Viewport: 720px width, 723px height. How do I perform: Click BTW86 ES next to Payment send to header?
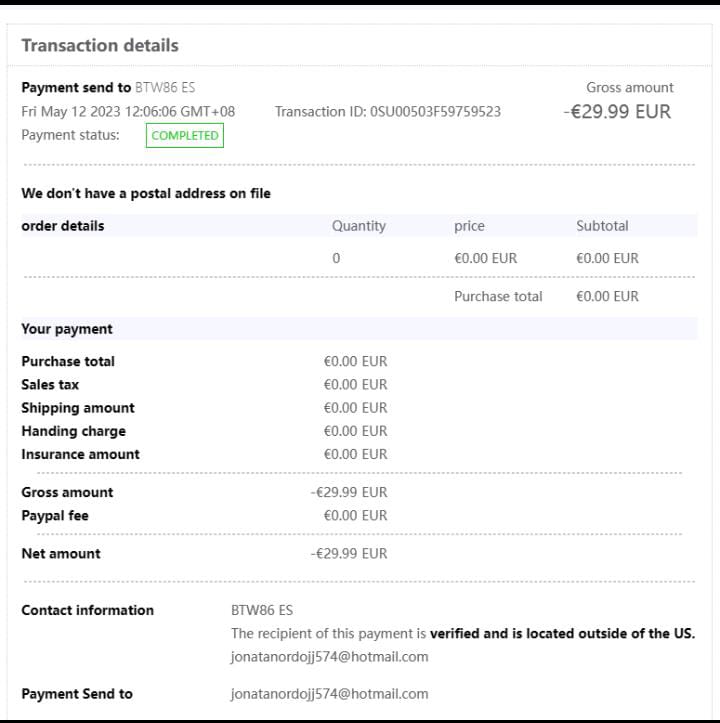pos(165,88)
